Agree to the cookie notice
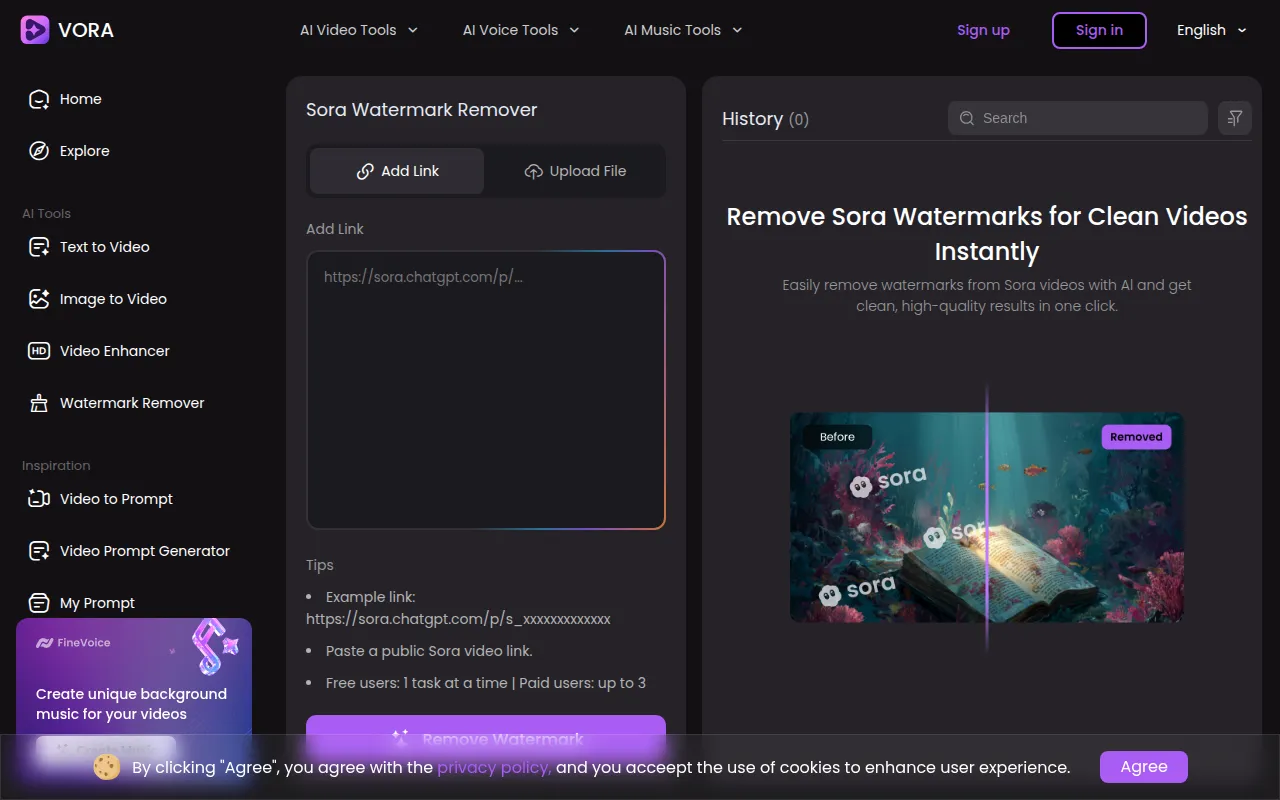Viewport: 1280px width, 800px height. 1143,767
